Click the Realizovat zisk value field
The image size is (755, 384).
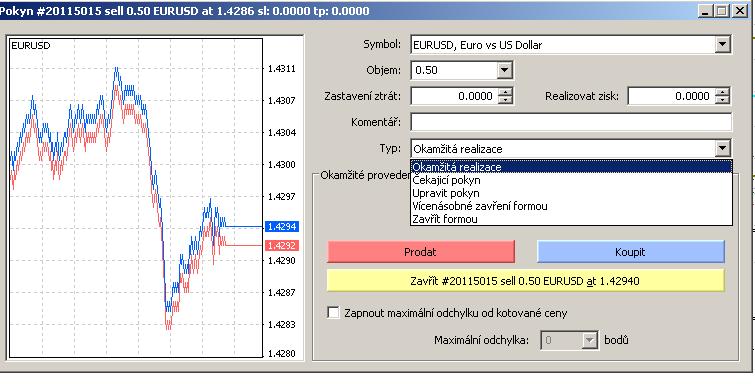coord(671,96)
